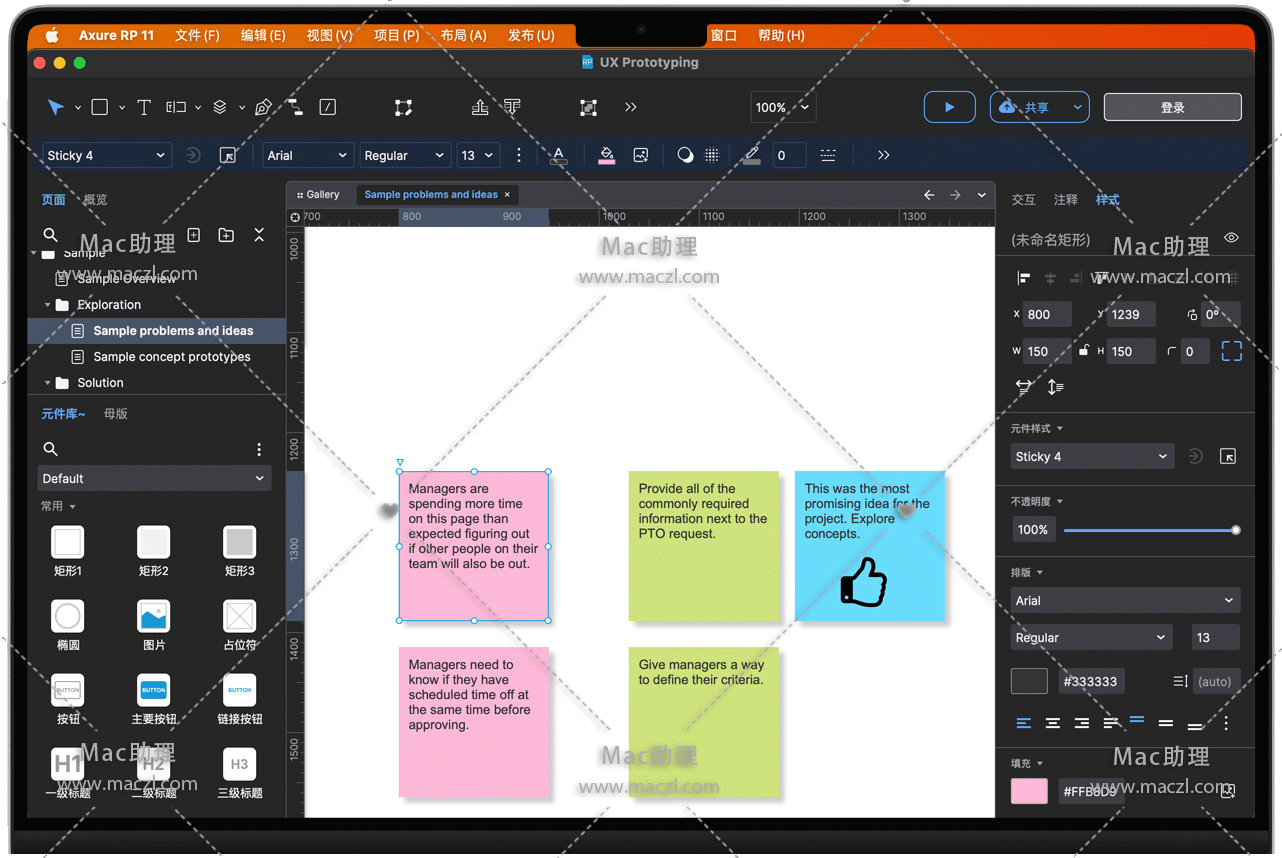The height and width of the screenshot is (858, 1282).
Task: Open the 布局 (A) menu
Action: coord(463,35)
